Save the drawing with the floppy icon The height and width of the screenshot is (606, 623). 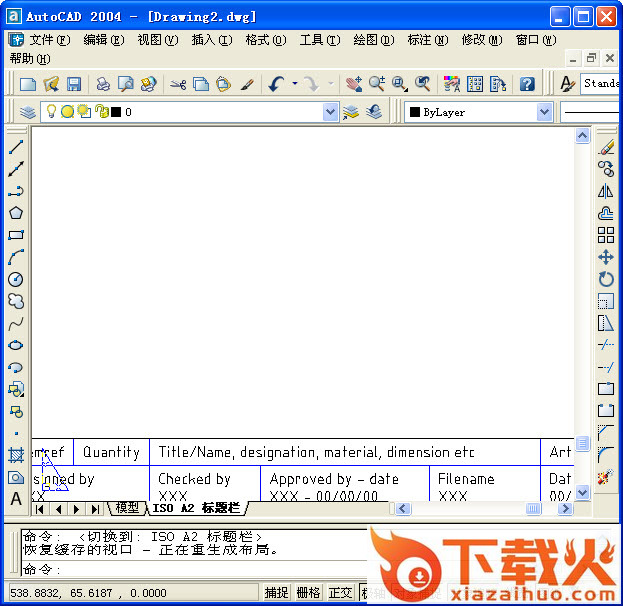[x=74, y=84]
